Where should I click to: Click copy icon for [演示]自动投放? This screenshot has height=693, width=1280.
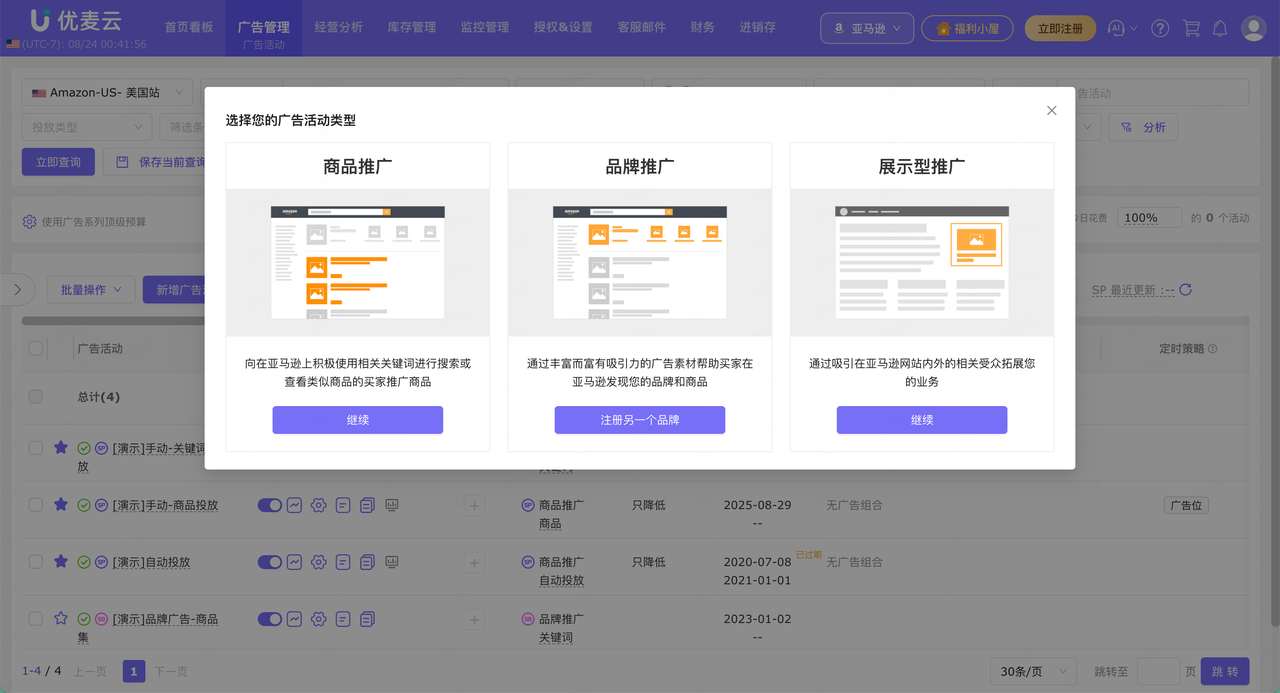367,562
